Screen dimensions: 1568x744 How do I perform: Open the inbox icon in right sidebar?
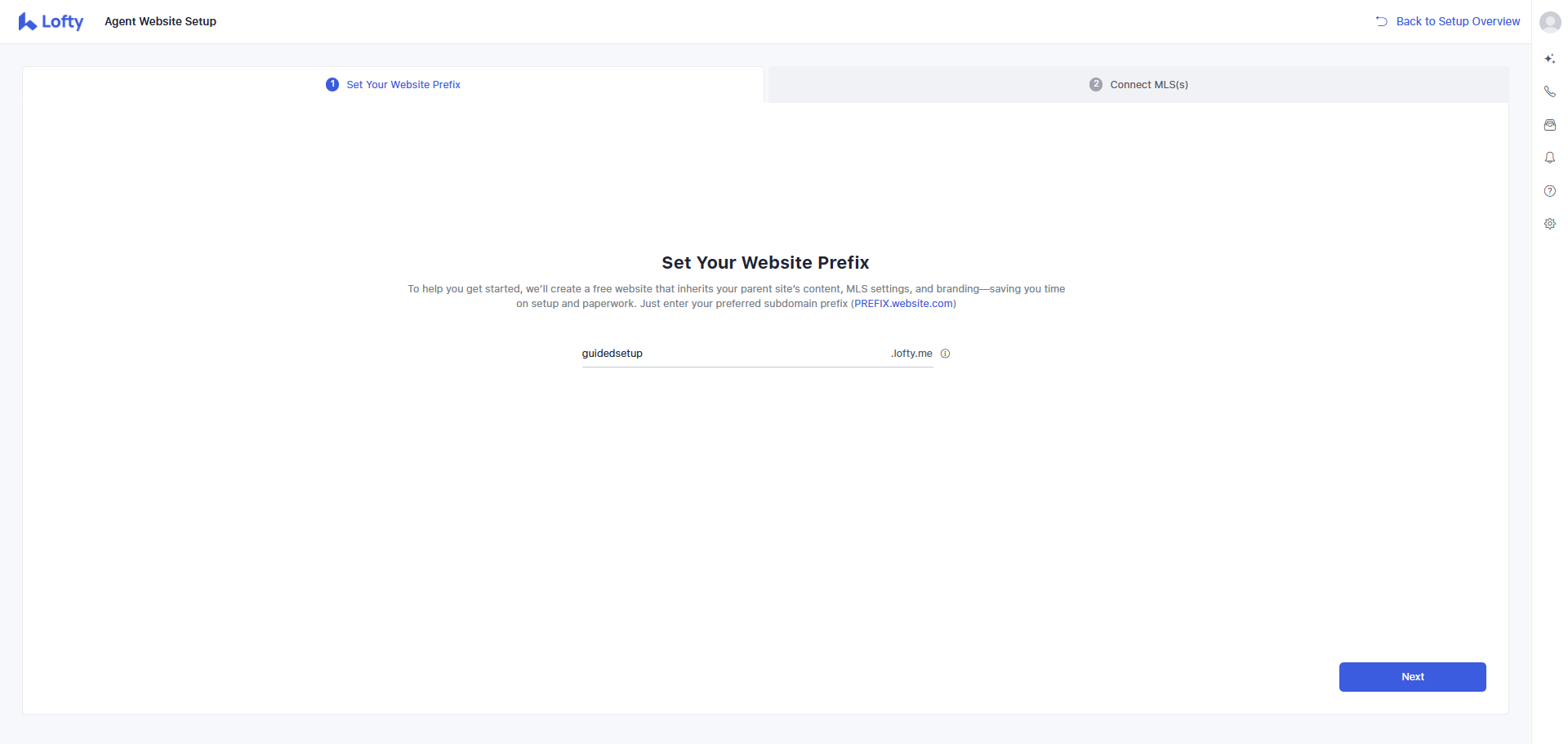coord(1549,125)
